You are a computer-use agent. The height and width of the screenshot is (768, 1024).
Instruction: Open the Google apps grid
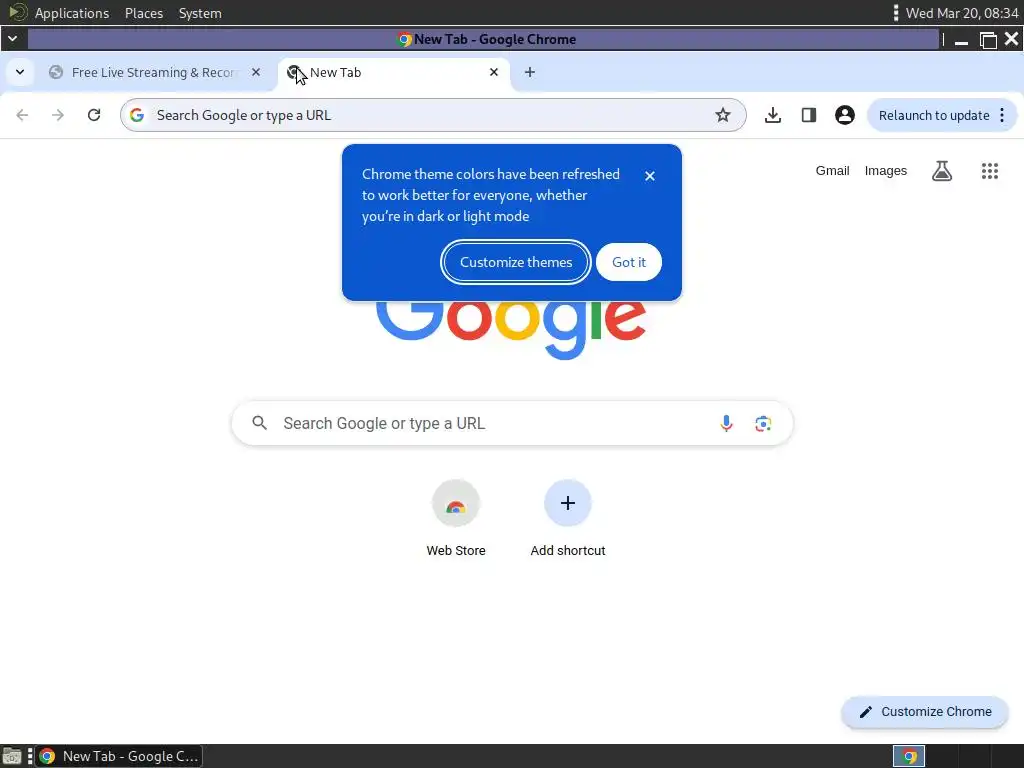pyautogui.click(x=989, y=171)
